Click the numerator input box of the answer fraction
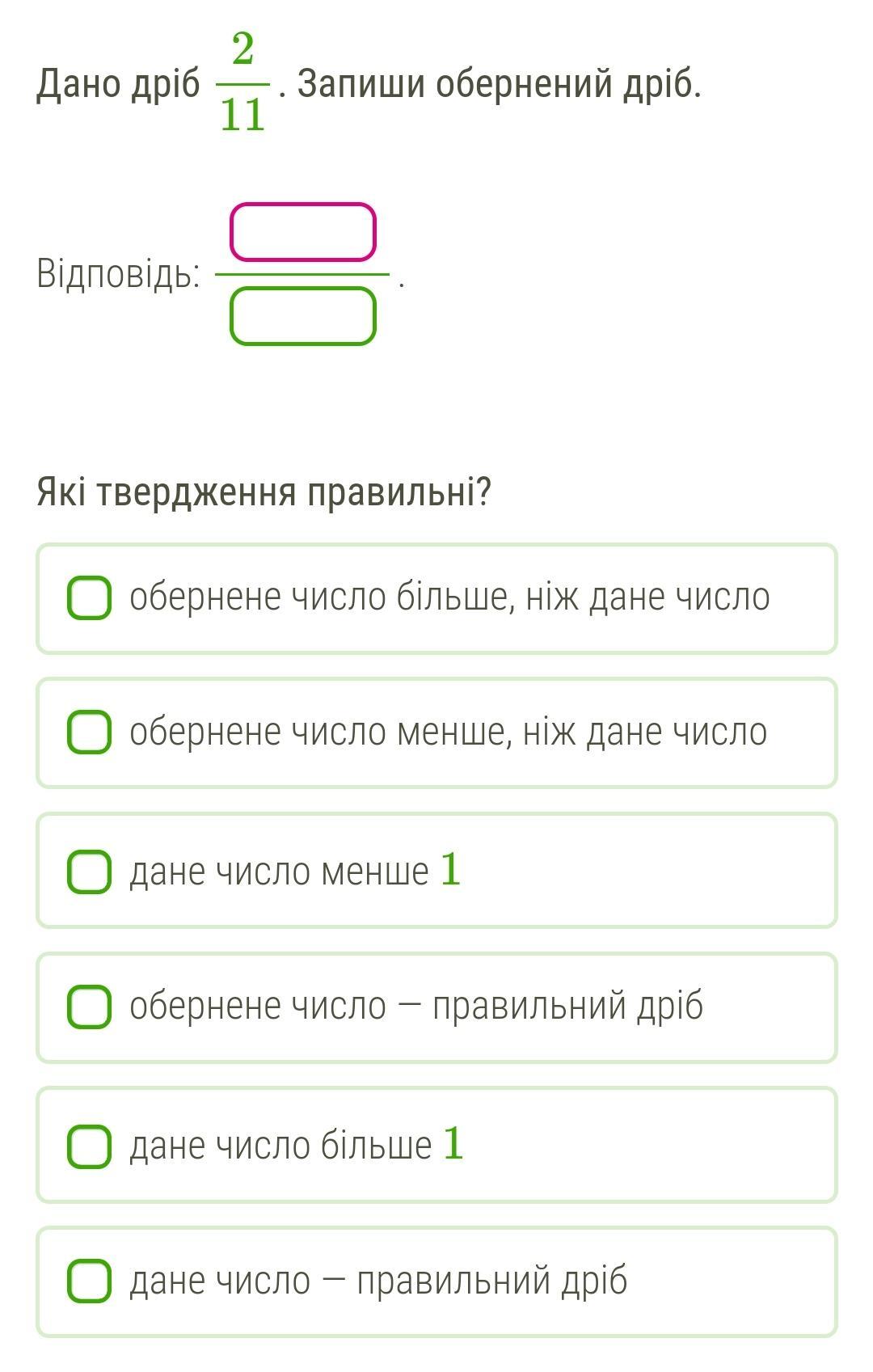This screenshot has height=1372, width=873. tap(303, 232)
